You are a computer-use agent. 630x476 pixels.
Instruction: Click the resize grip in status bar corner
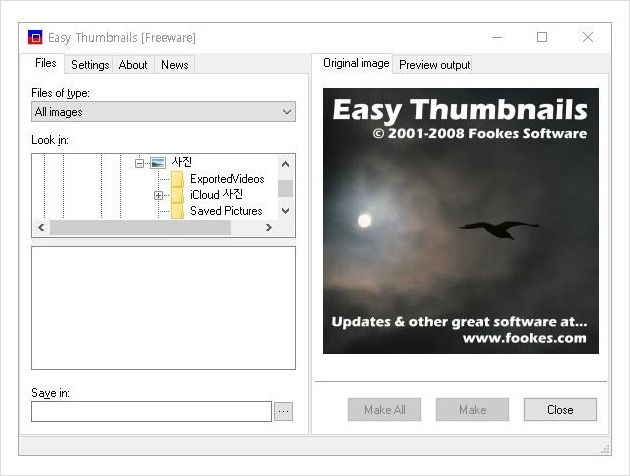point(605,449)
